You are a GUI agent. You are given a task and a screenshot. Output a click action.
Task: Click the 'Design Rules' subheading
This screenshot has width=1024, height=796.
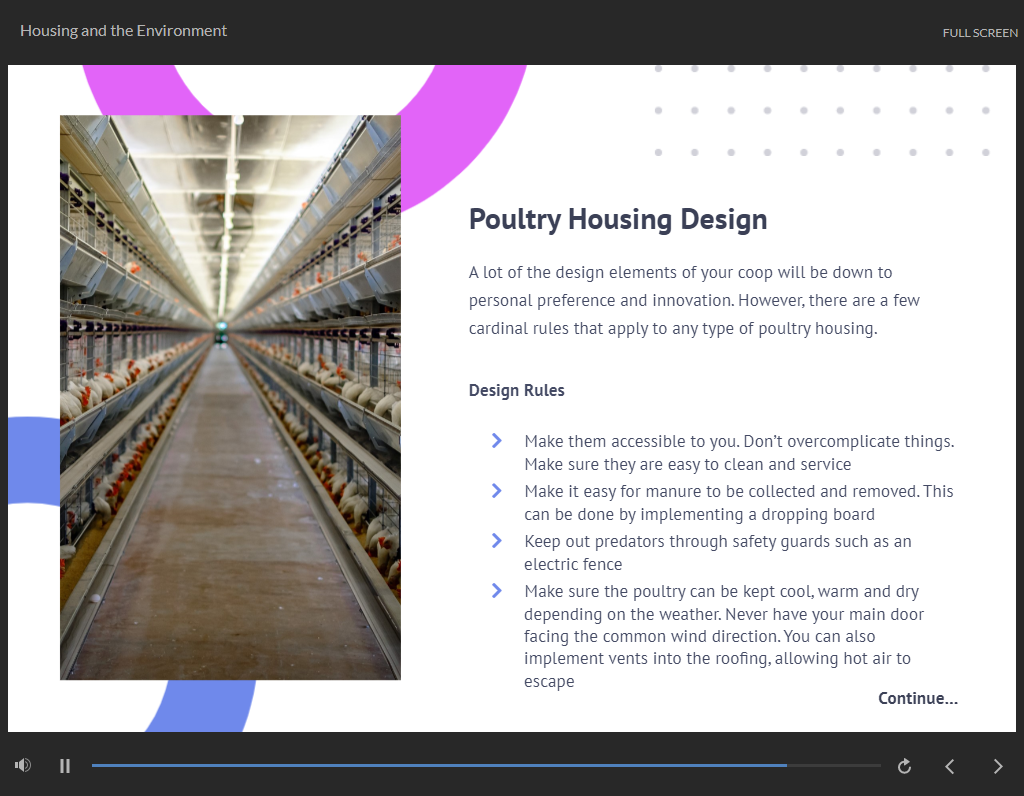click(517, 390)
